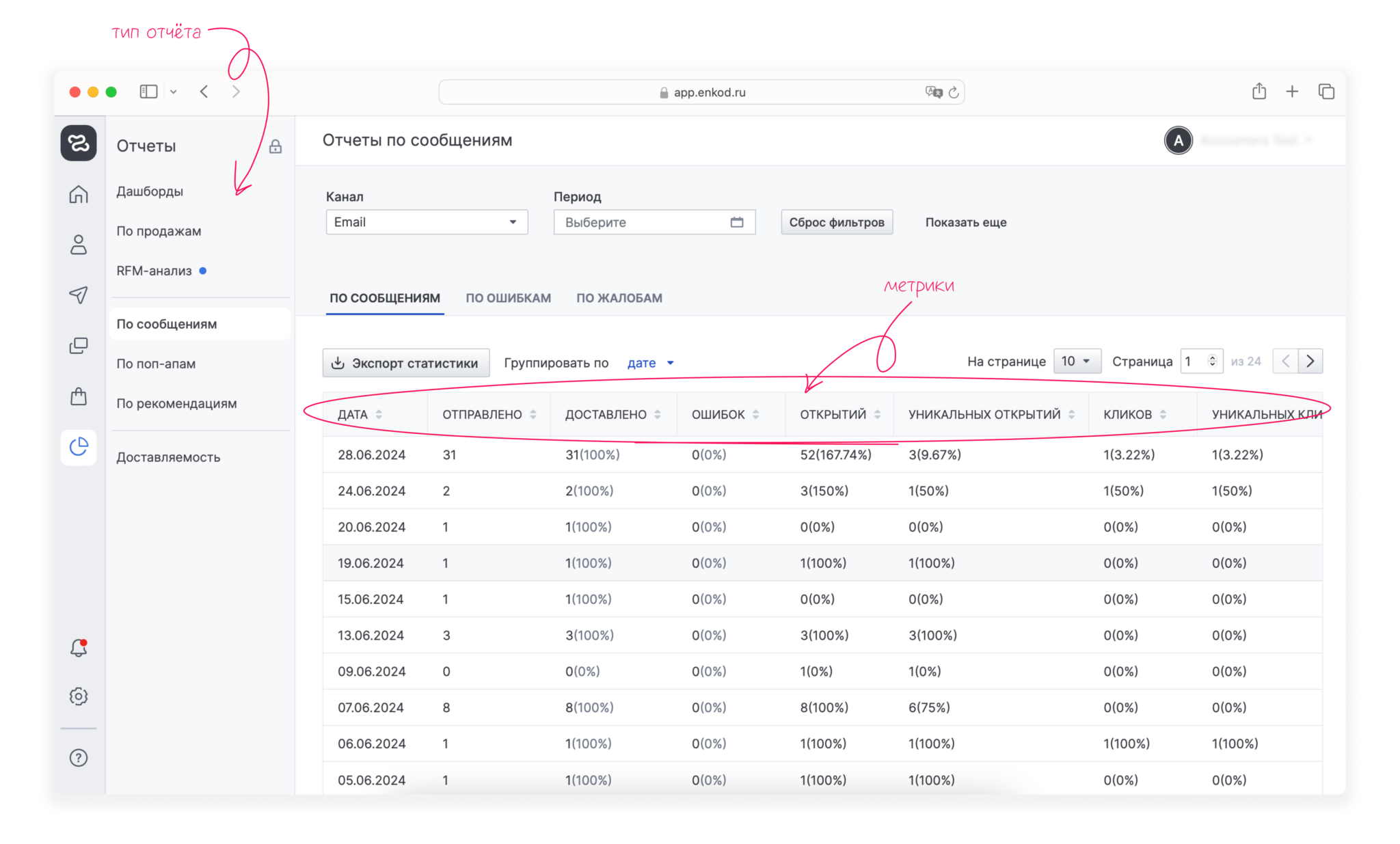Viewport: 1400px width, 844px height.
Task: Click Экспорт статистики button
Action: coord(406,363)
